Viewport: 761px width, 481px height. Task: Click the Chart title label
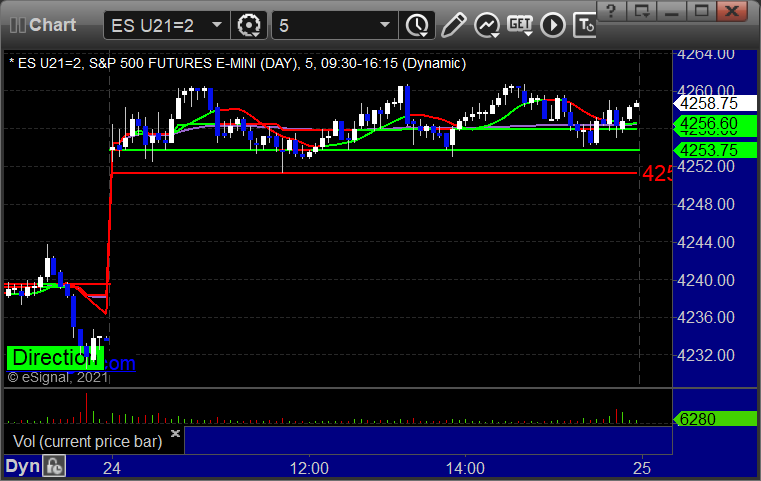tap(52, 25)
